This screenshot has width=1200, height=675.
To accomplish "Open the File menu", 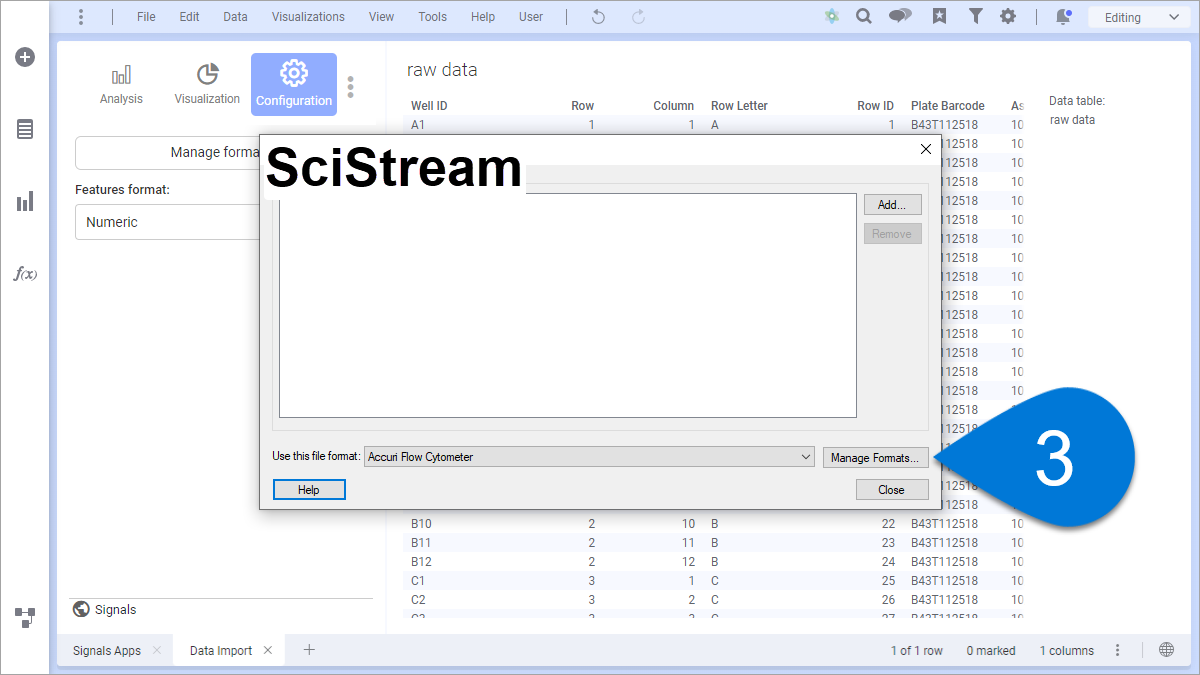I will pyautogui.click(x=146, y=17).
